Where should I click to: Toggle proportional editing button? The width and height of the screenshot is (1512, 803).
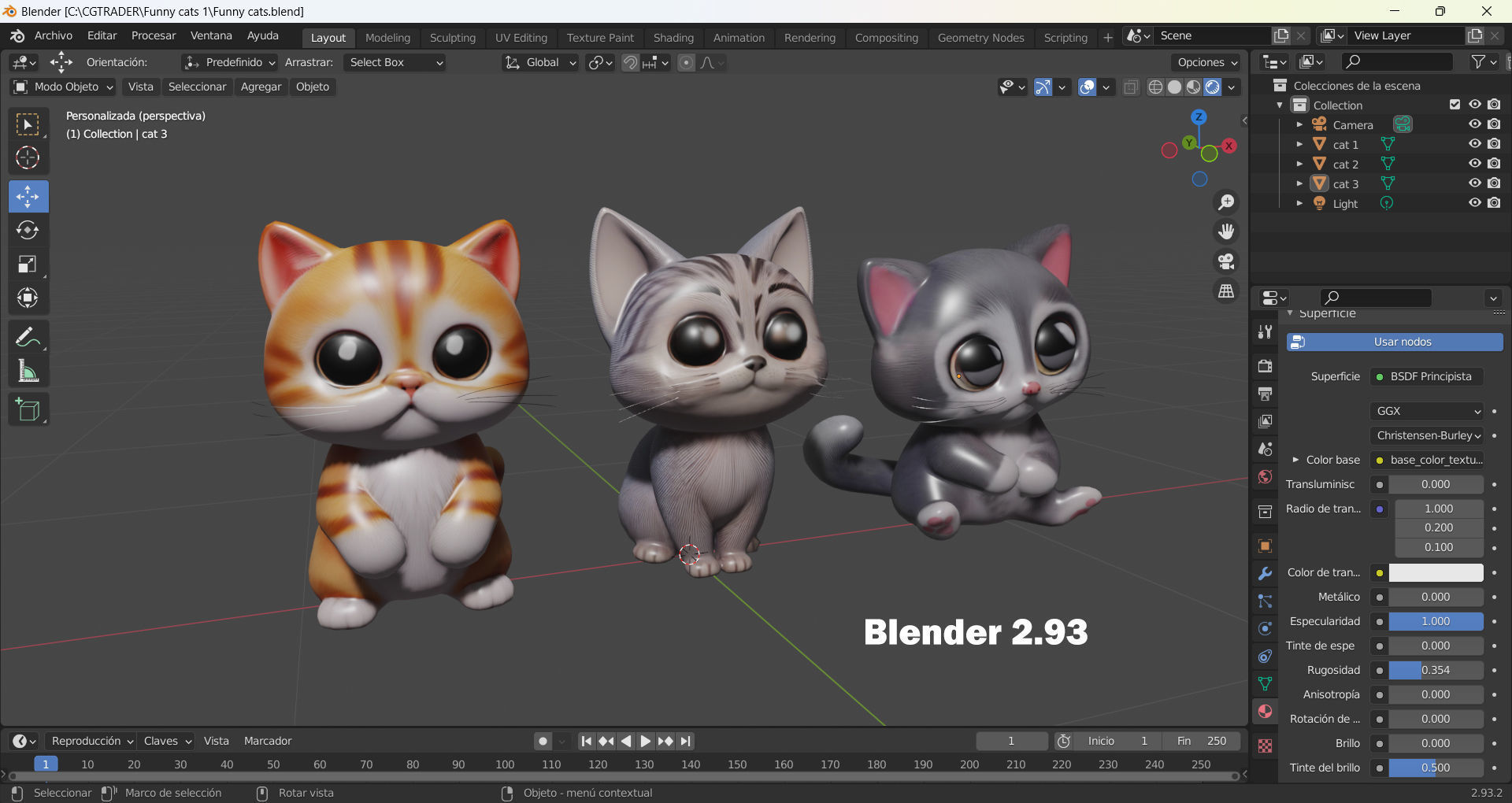pos(687,62)
